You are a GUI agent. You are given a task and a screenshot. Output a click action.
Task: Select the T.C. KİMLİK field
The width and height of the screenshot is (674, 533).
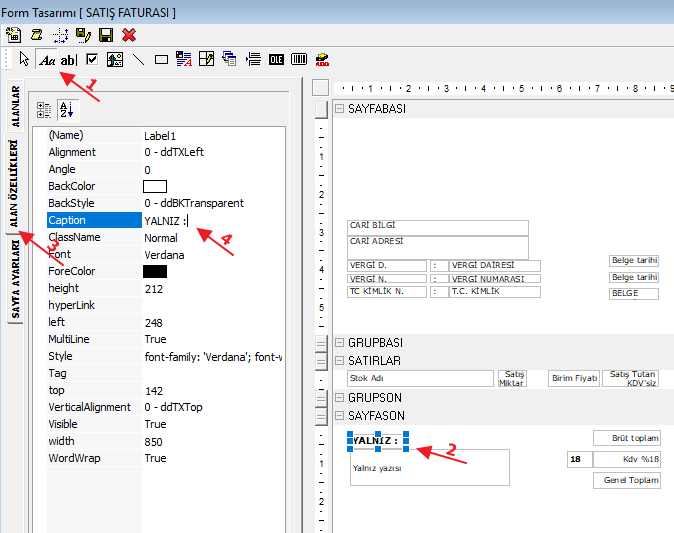[x=495, y=291]
